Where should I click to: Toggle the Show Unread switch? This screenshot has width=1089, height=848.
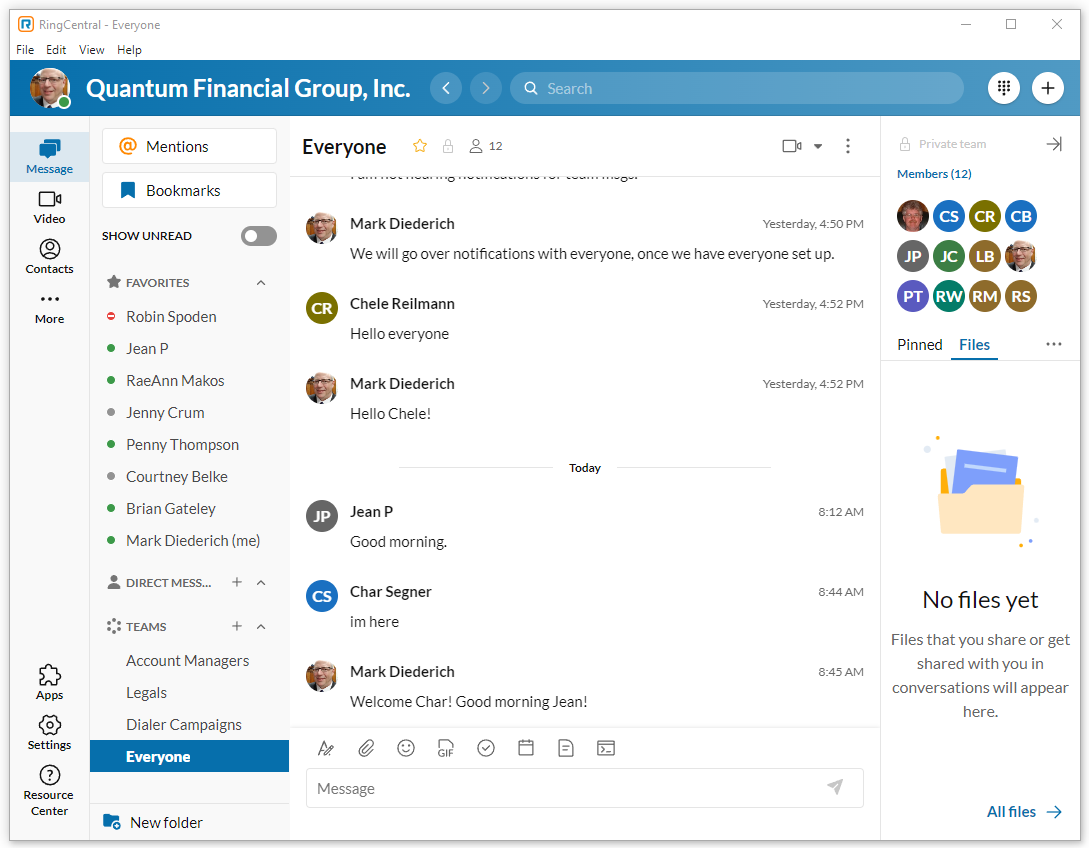click(258, 236)
